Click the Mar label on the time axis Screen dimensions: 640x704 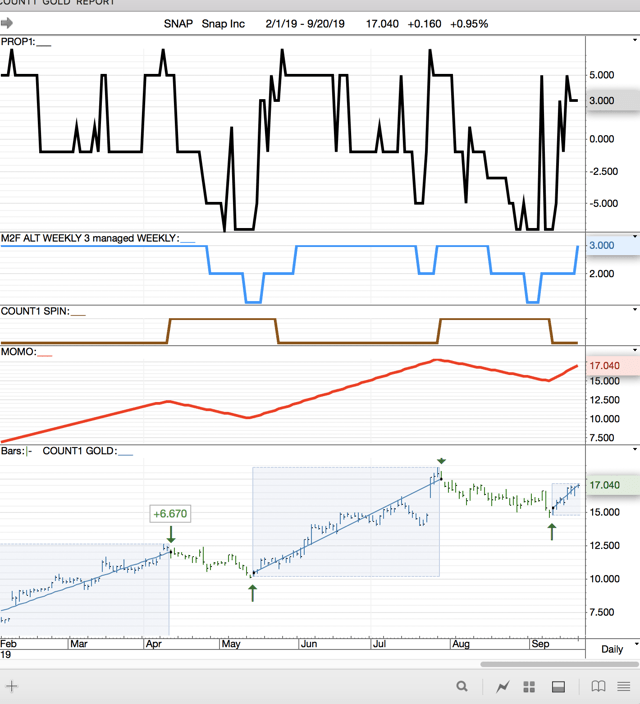coord(79,644)
